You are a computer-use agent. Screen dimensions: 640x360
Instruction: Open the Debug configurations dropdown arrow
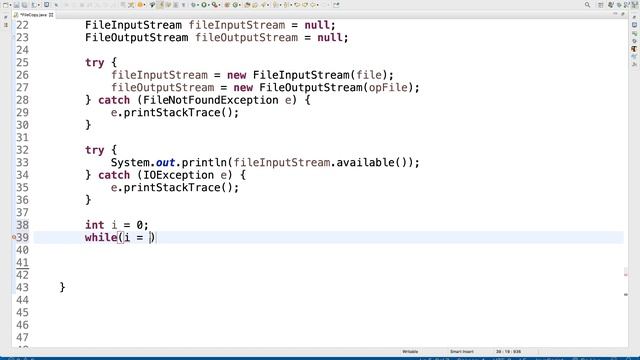198,5
